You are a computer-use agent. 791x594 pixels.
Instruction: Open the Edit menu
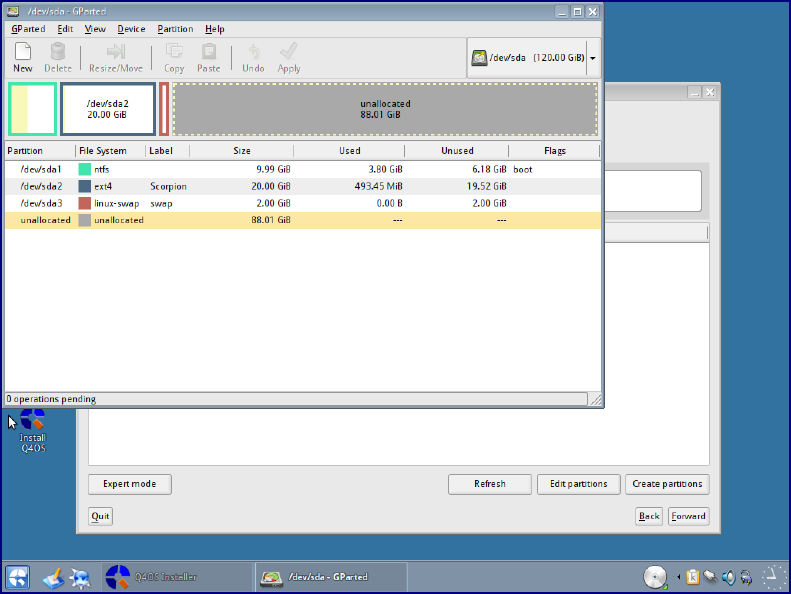click(x=65, y=29)
